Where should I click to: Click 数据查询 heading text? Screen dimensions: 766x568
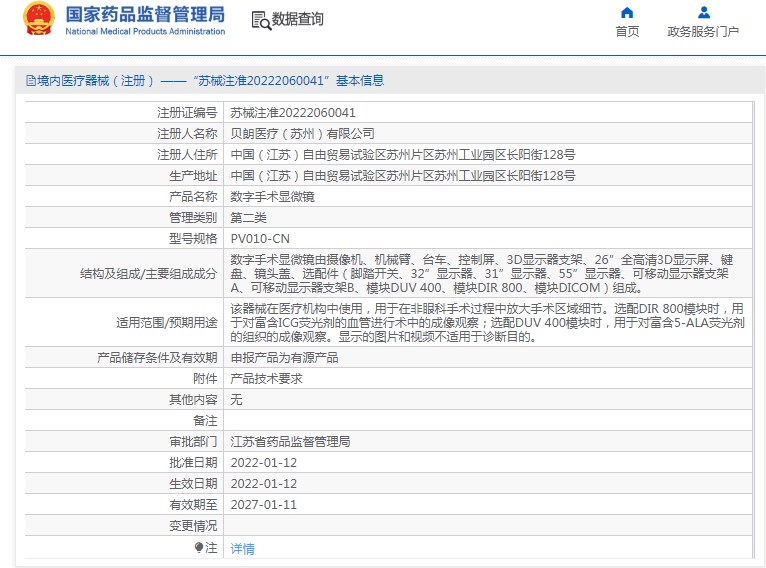pos(298,19)
